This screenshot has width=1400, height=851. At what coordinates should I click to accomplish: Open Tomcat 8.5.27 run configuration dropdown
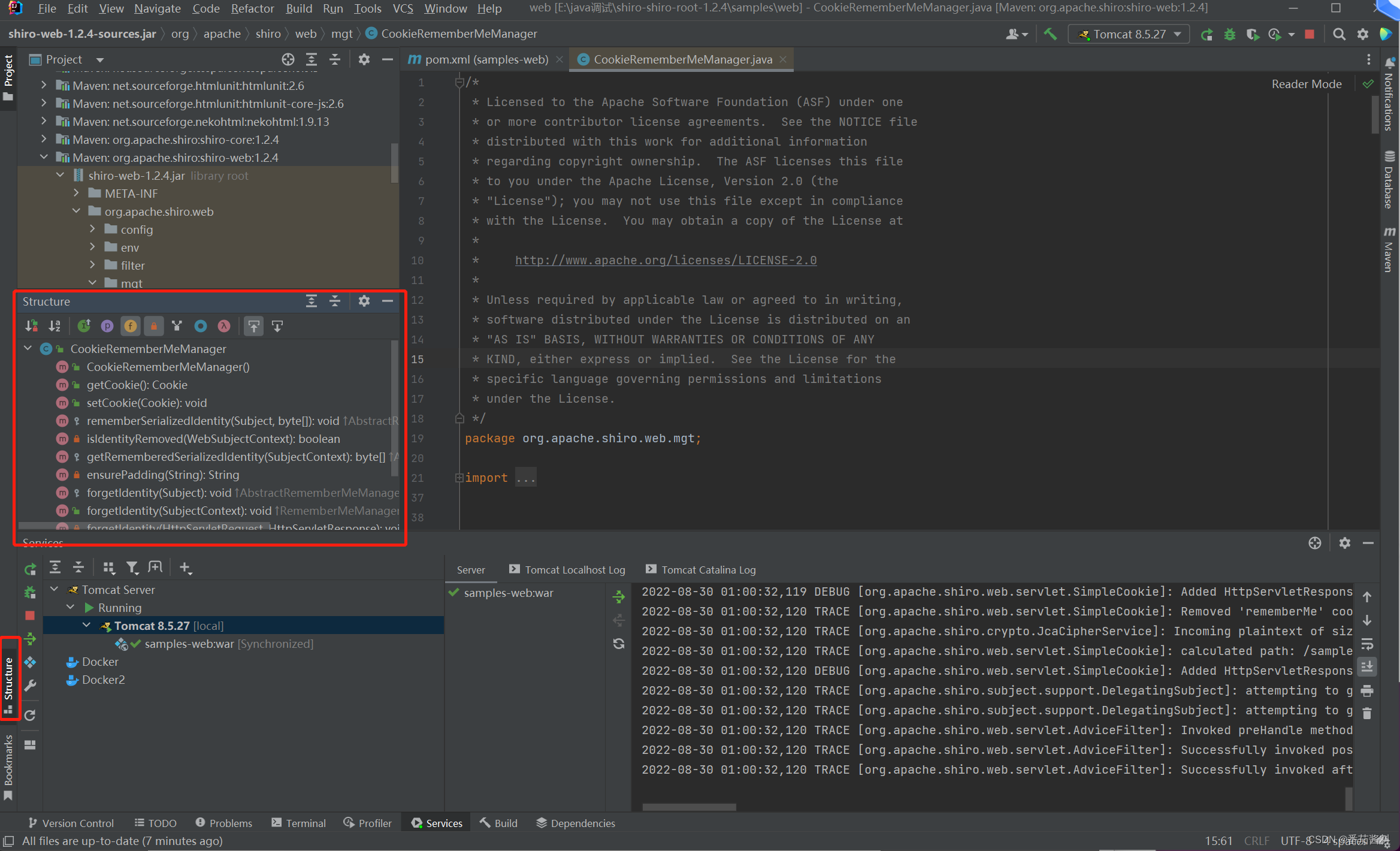(x=1129, y=34)
